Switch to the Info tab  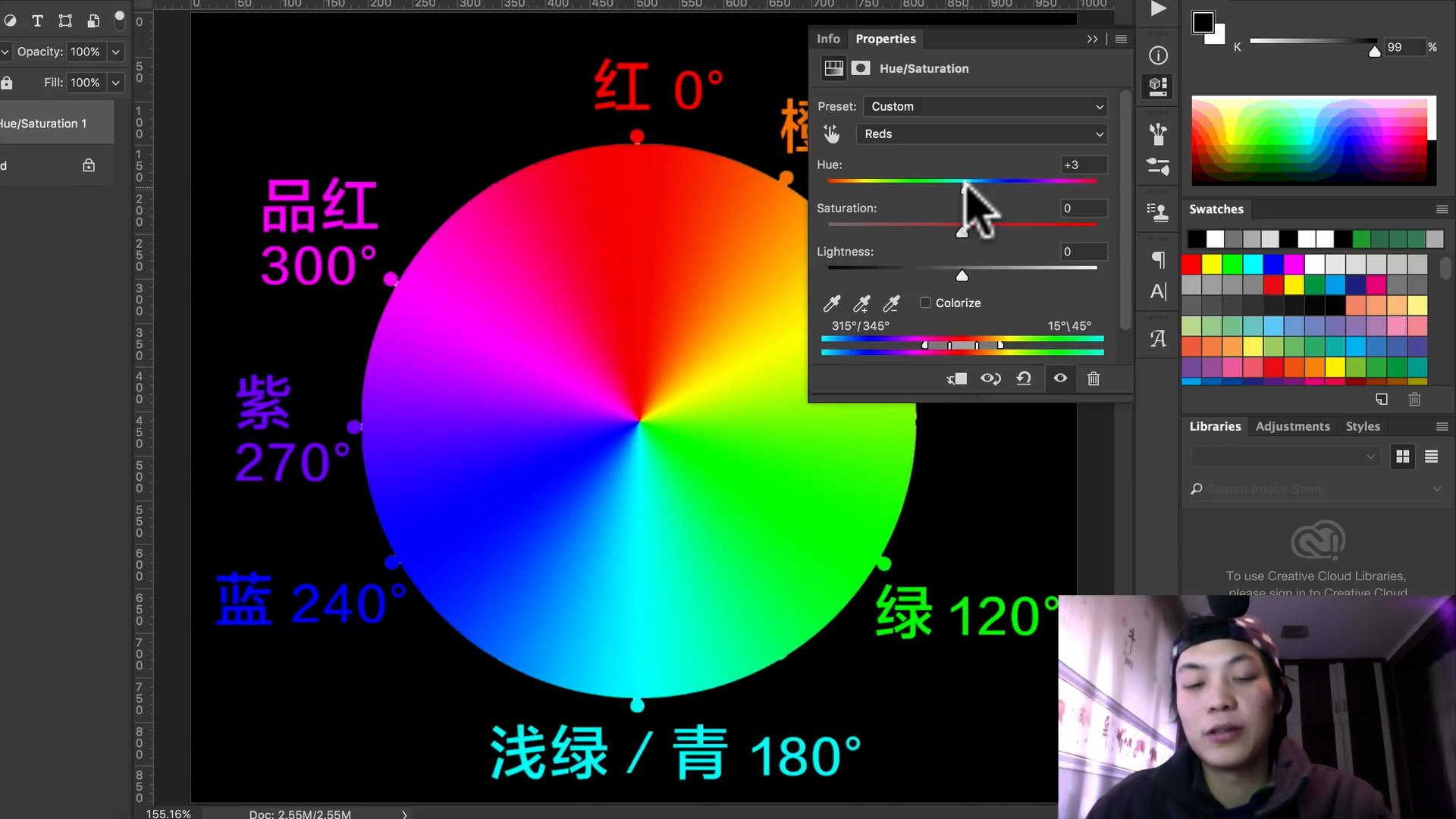coord(828,39)
